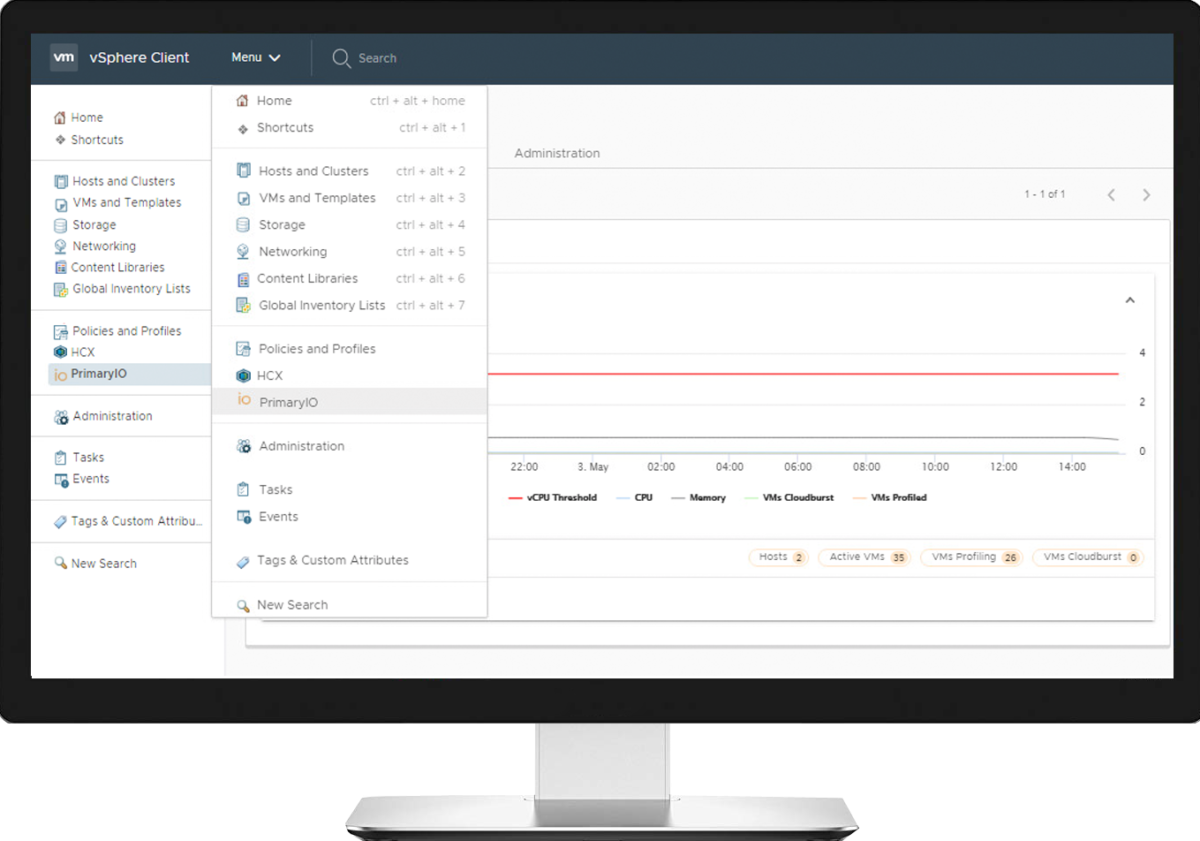
Task: Open Content Libraries from the Menu dropdown
Action: (x=350, y=279)
